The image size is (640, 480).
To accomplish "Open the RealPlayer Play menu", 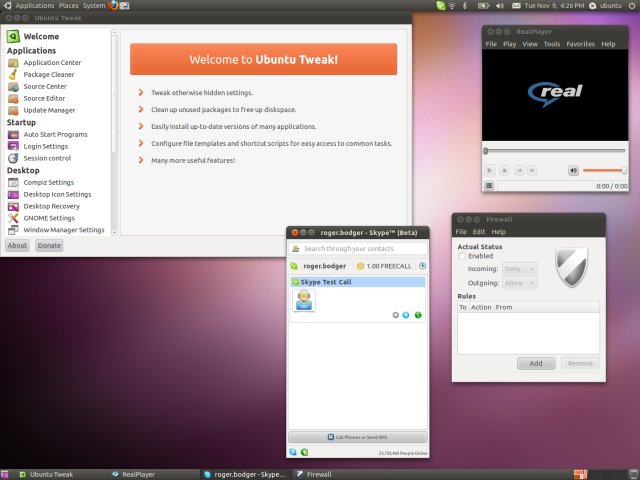I will pyautogui.click(x=509, y=44).
